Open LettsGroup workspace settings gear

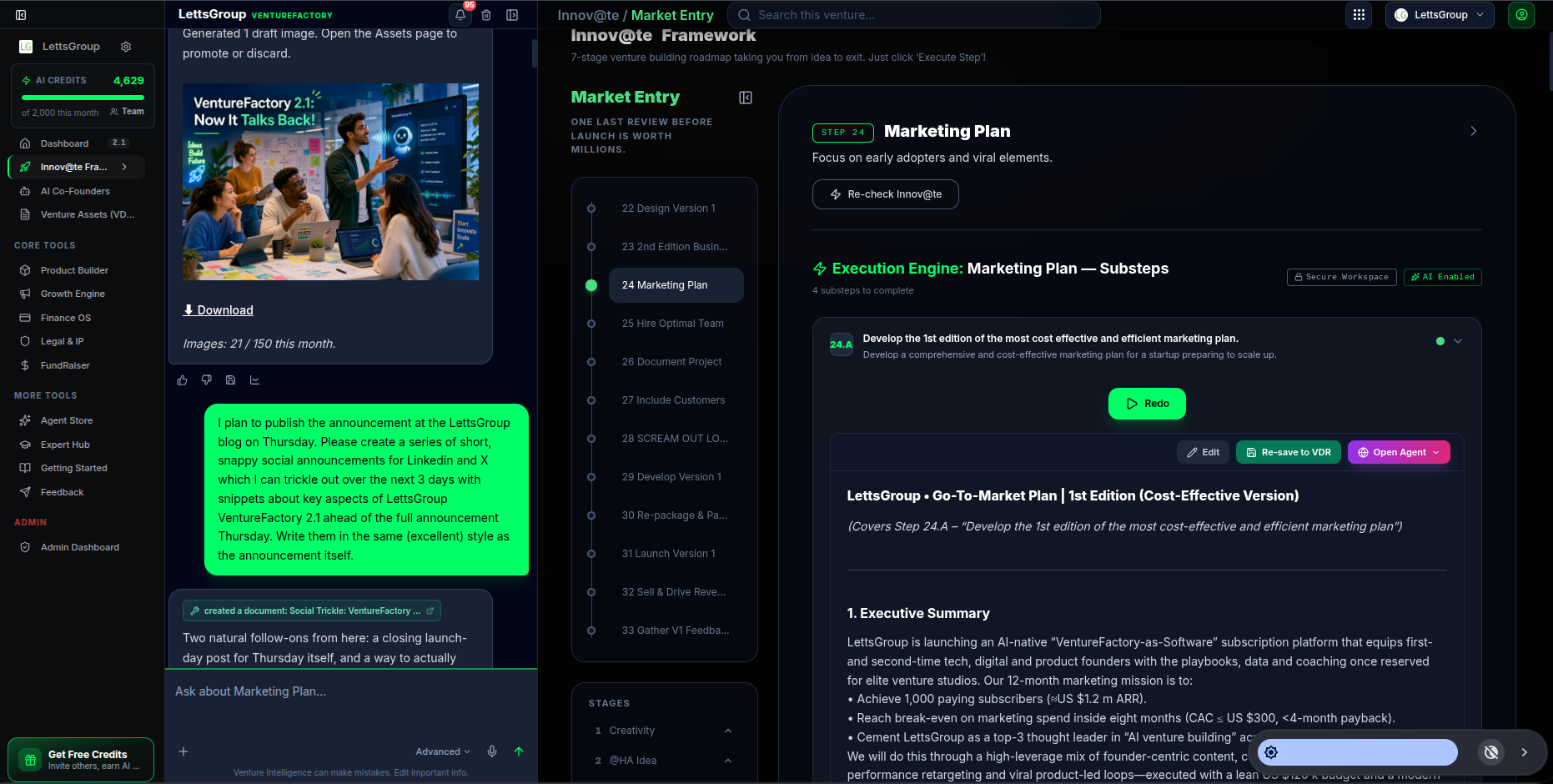pyautogui.click(x=126, y=47)
